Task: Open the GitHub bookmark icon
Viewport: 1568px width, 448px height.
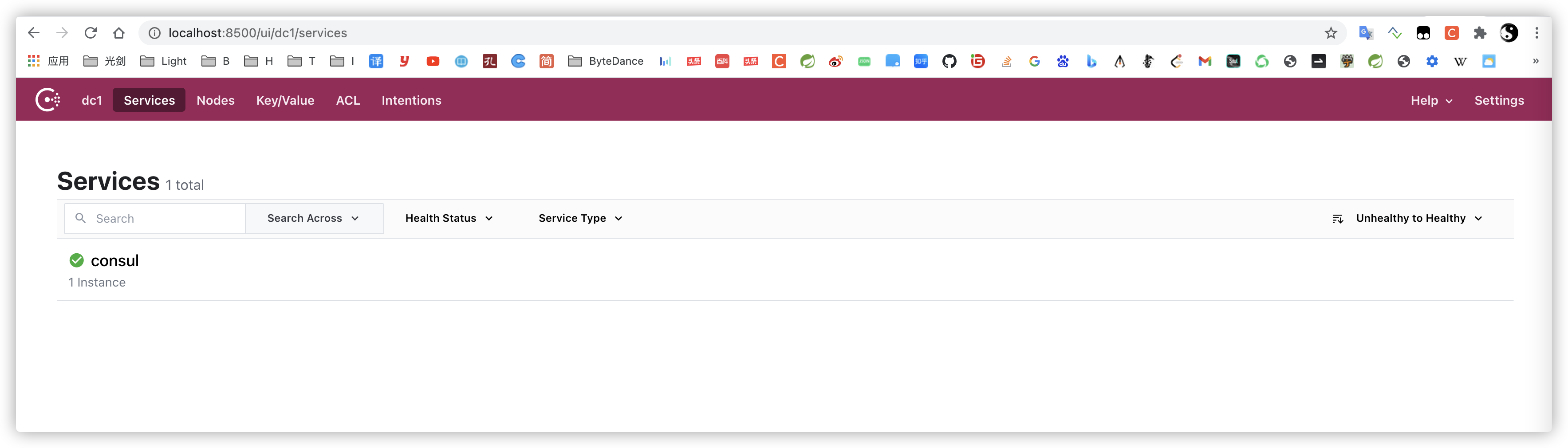Action: [949, 61]
